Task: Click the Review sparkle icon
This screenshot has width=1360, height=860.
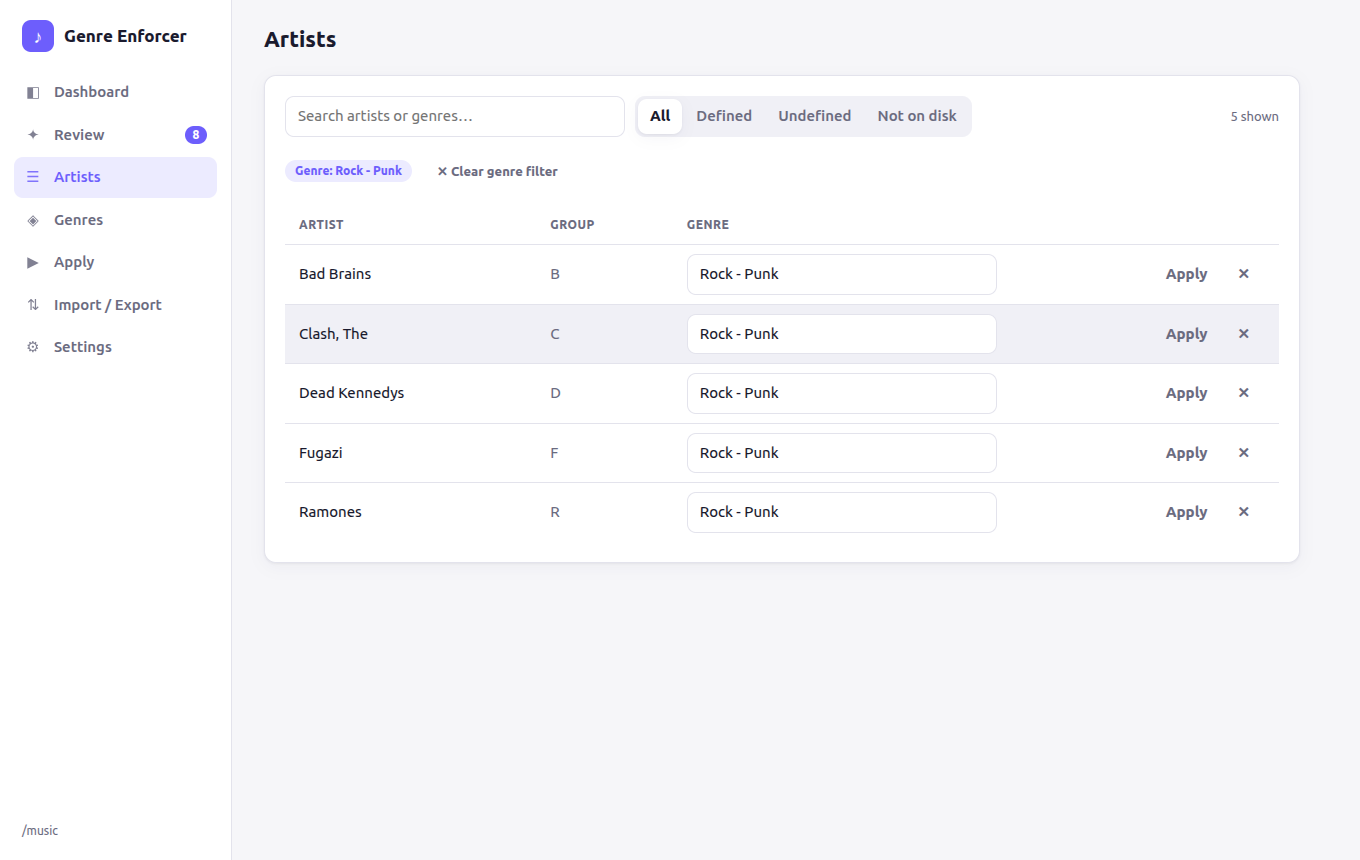Action: [33, 135]
